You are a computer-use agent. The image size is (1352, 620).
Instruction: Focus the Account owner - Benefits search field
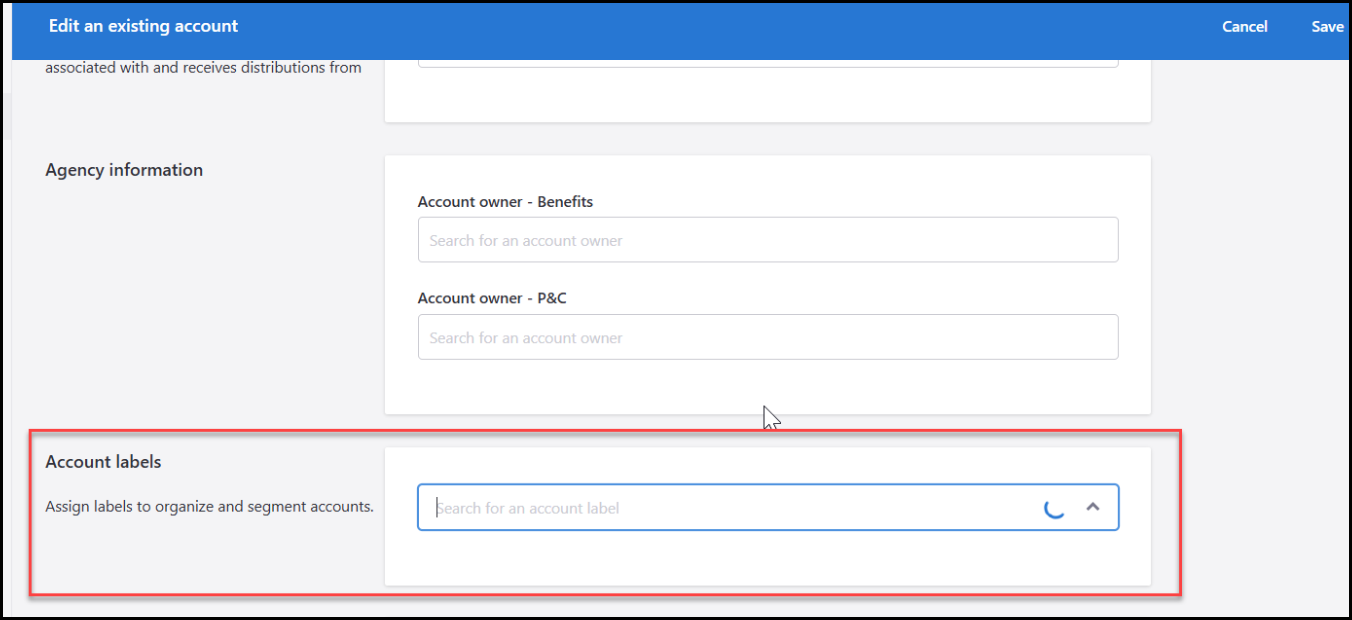[768, 240]
